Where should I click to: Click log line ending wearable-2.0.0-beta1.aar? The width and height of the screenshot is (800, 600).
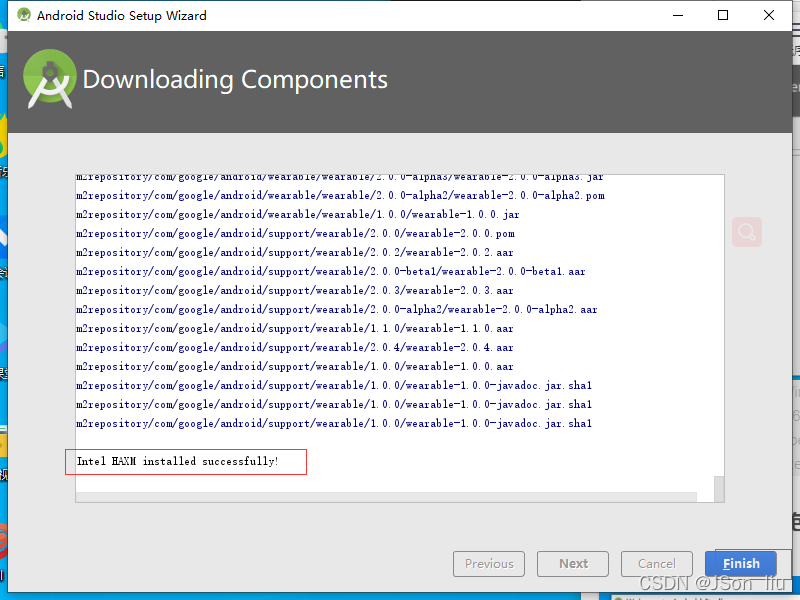coord(331,271)
